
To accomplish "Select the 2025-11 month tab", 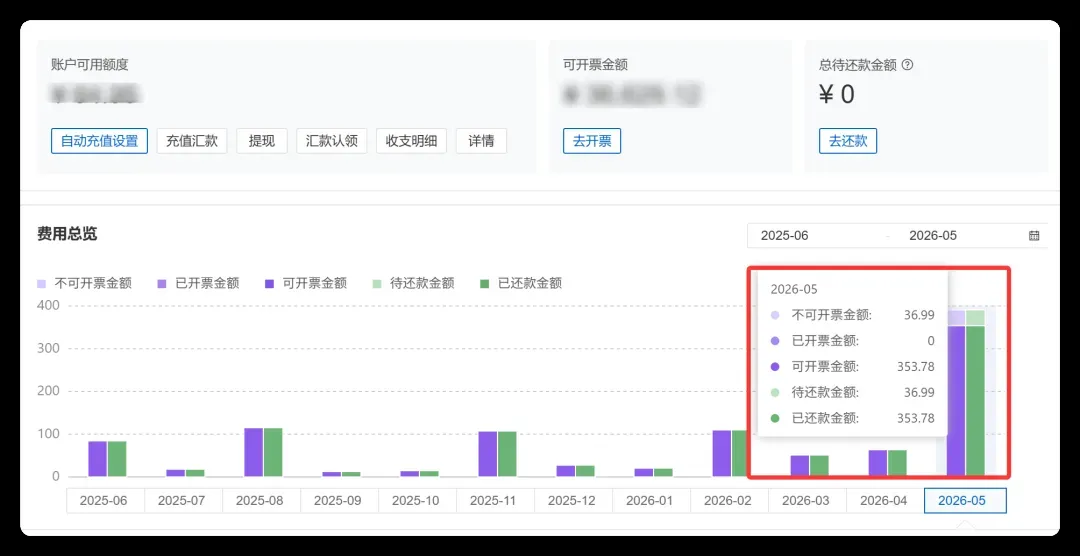I will point(495,501).
